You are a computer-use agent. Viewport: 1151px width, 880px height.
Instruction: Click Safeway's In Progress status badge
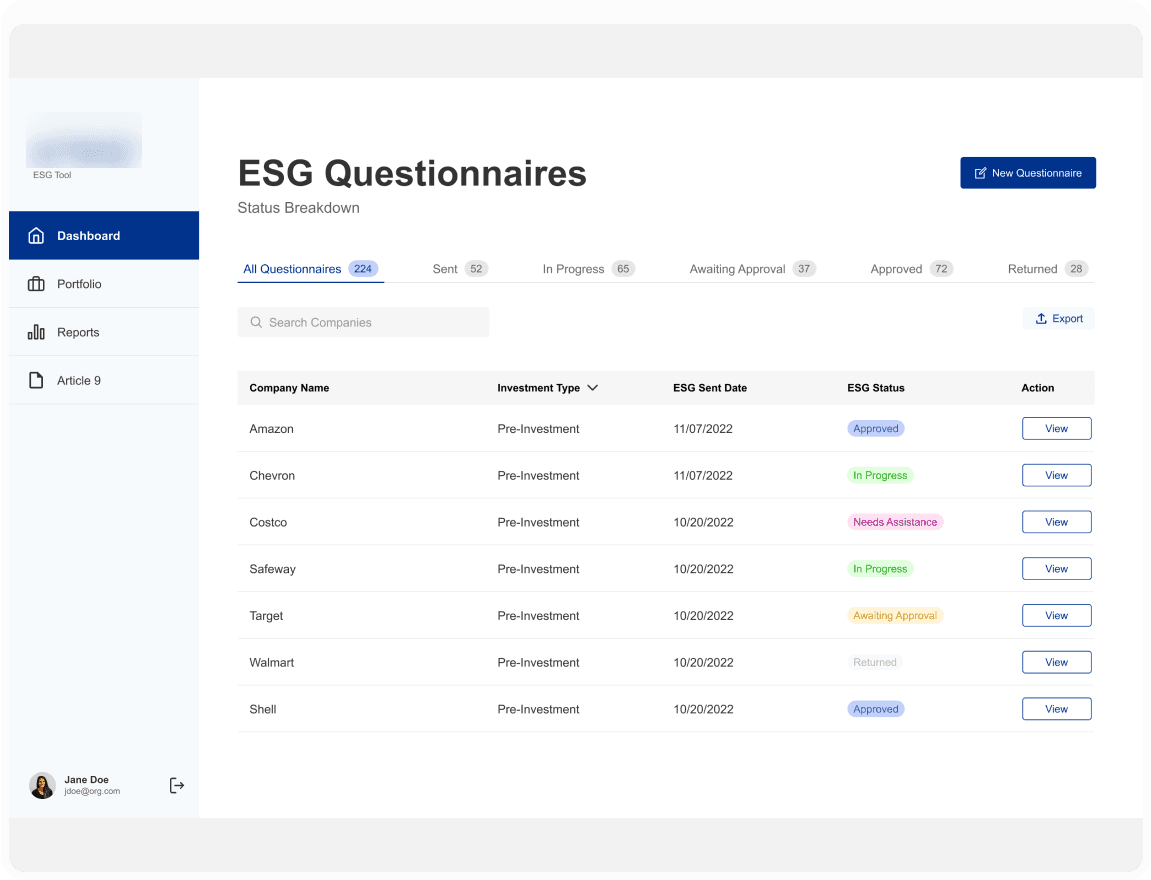click(x=880, y=569)
